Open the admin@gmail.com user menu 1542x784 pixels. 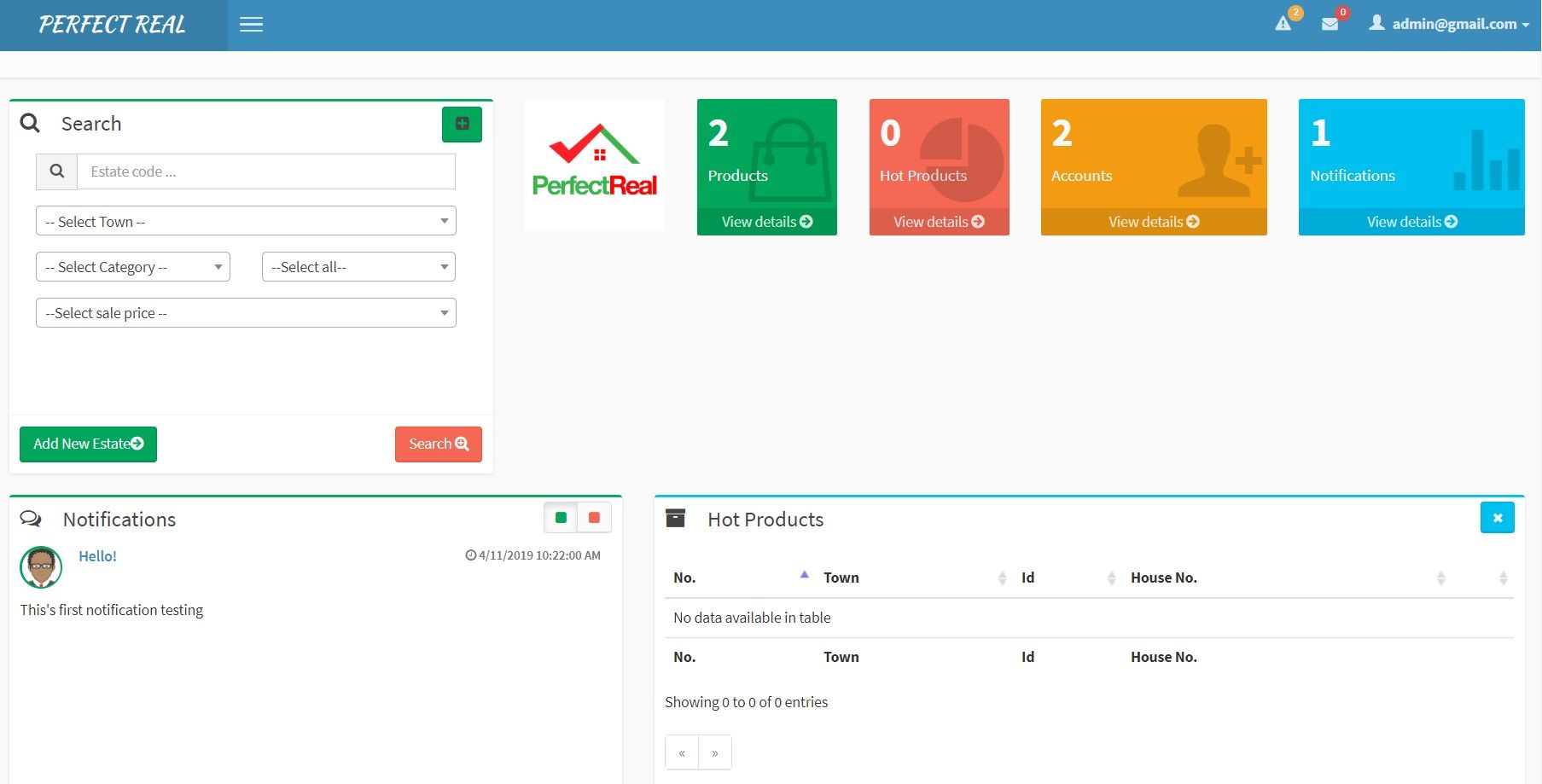tap(1449, 24)
